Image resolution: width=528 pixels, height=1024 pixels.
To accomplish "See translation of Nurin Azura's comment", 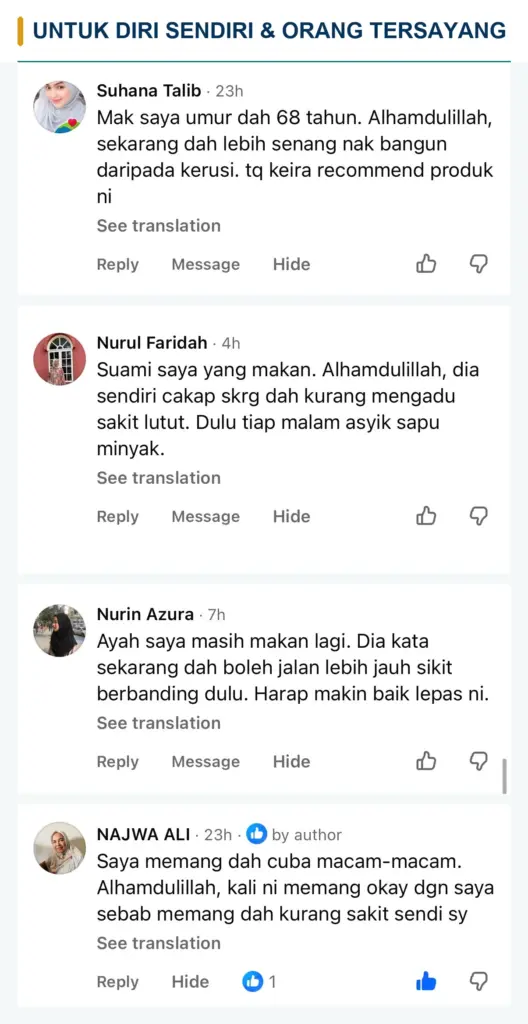I will click(159, 723).
